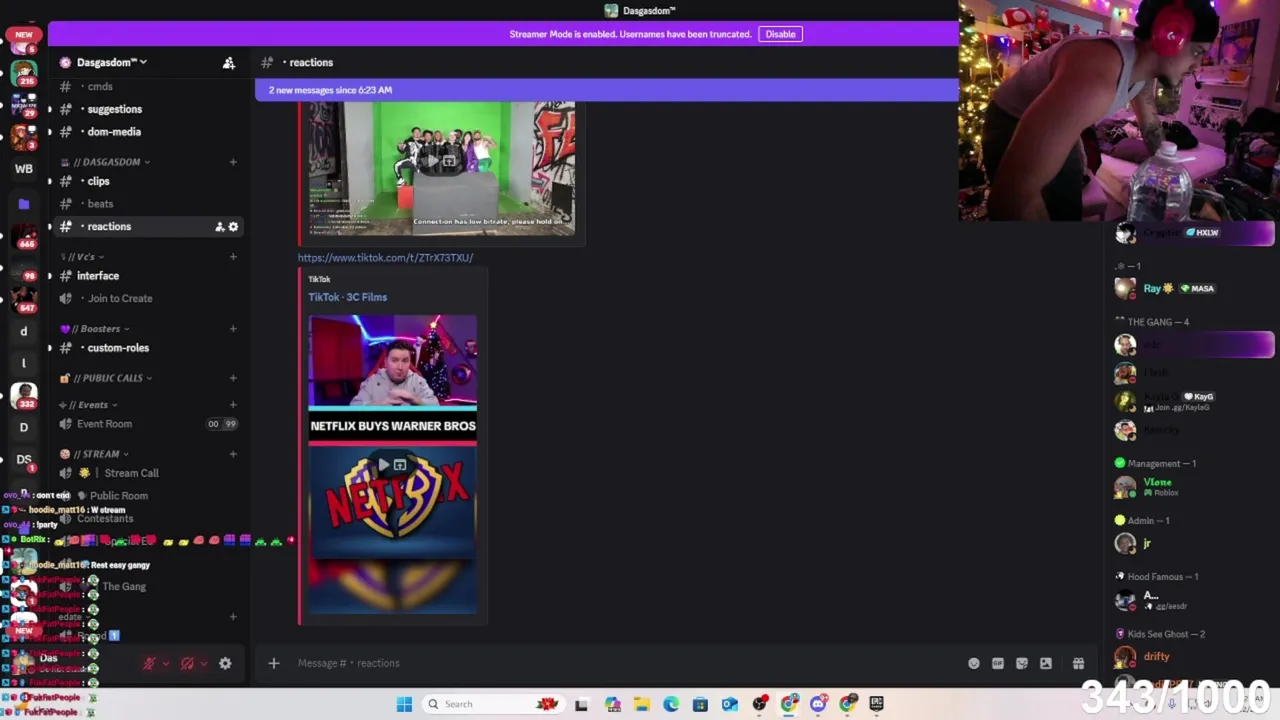This screenshot has height=720, width=1280.
Task: Click the Windows taskbar Search box
Action: click(492, 704)
